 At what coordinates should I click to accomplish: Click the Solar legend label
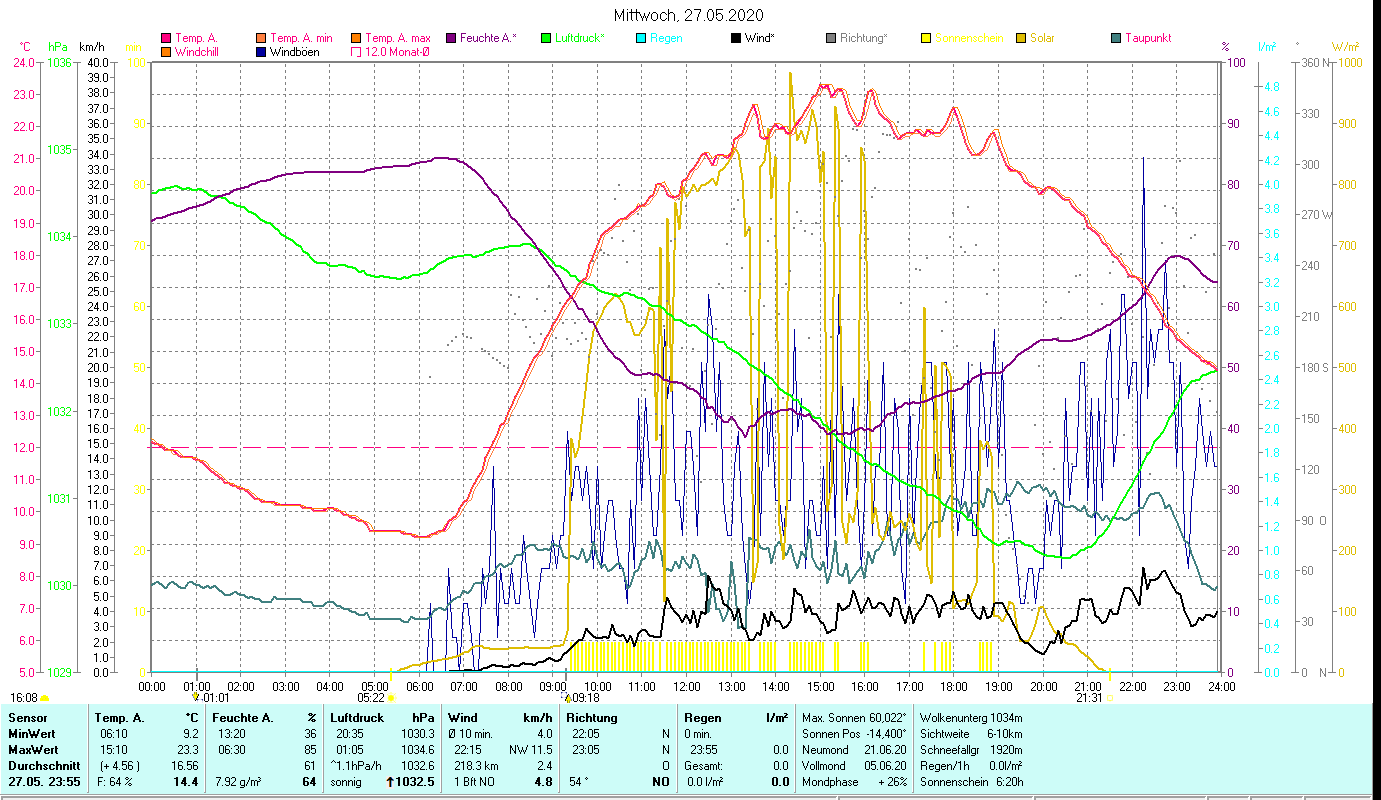pyautogui.click(x=1042, y=38)
